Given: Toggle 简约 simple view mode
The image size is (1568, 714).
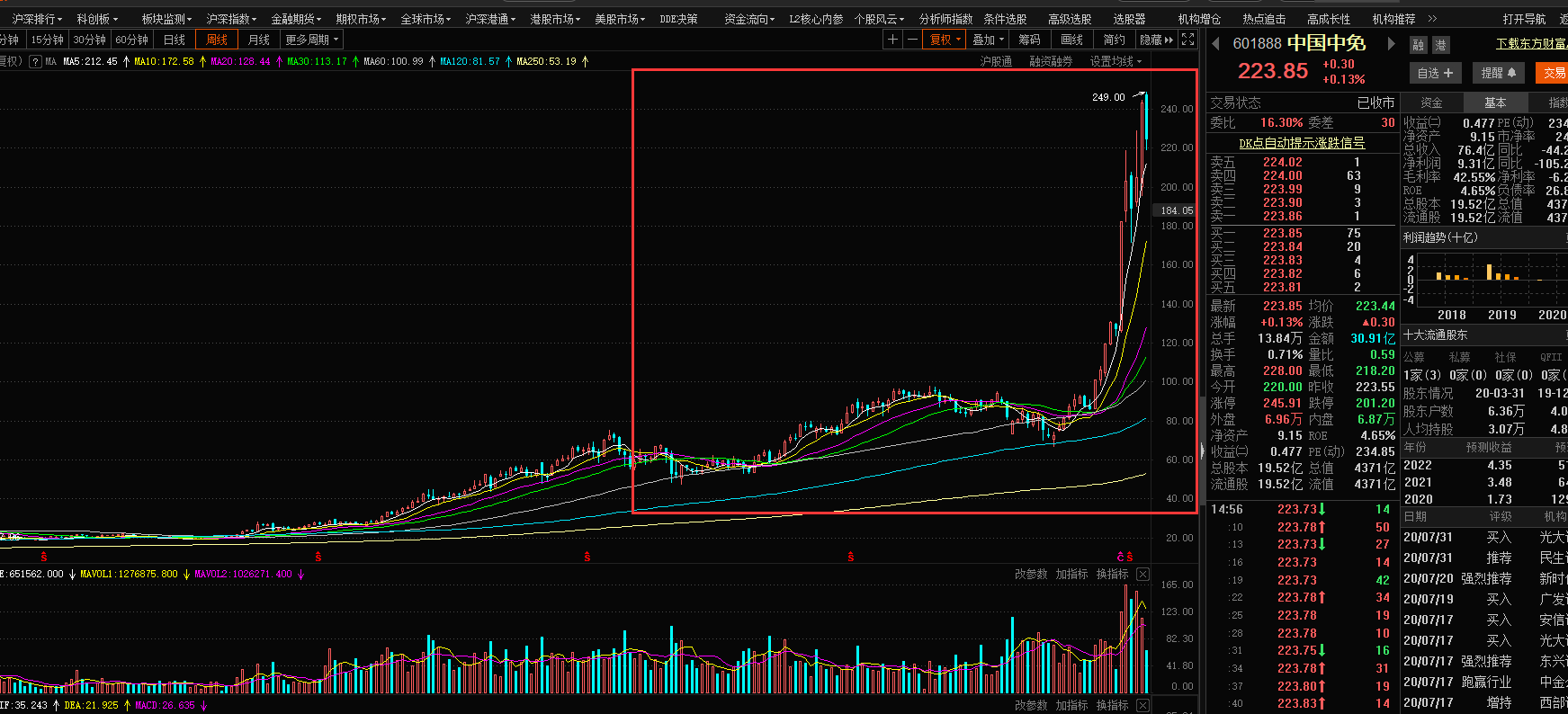Looking at the screenshot, I should click(1115, 40).
